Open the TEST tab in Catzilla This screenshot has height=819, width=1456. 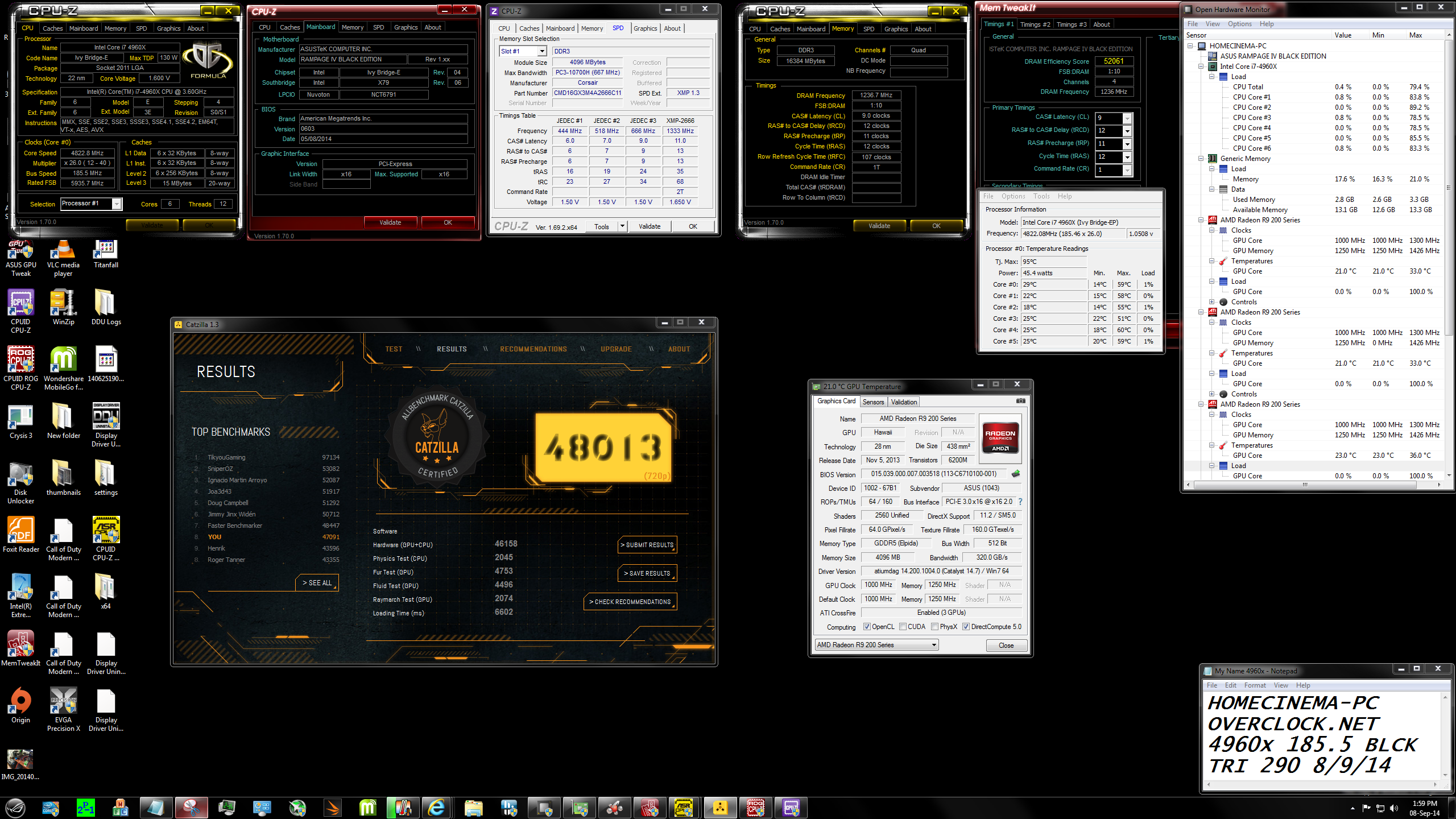point(394,349)
